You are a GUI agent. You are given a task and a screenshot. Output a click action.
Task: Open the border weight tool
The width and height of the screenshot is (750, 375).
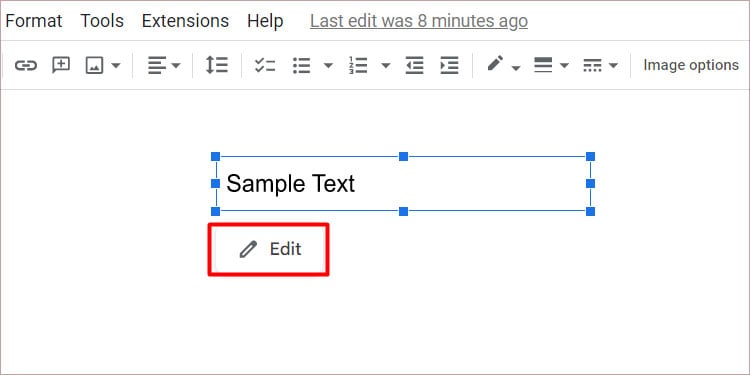[x=543, y=65]
